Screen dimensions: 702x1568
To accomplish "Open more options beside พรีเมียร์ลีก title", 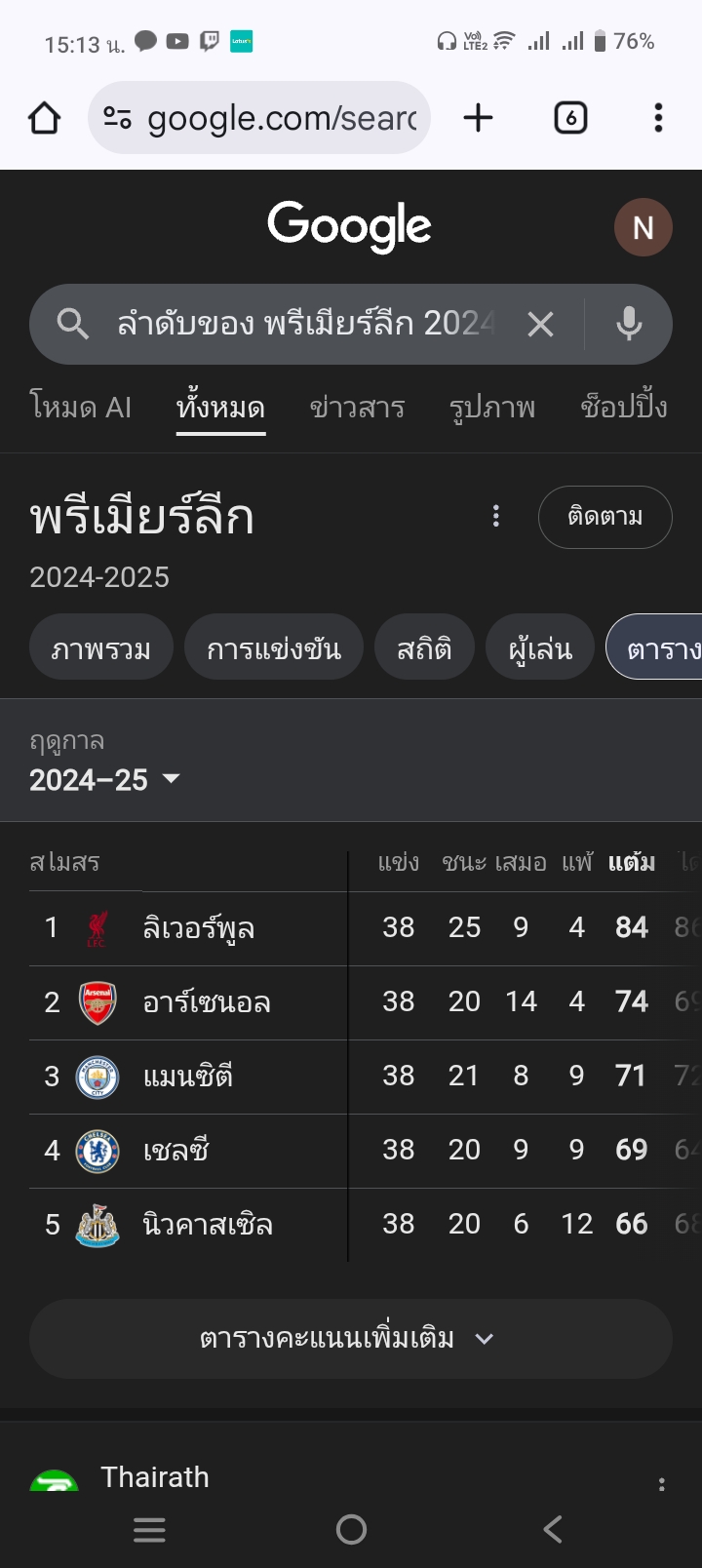I will click(496, 516).
